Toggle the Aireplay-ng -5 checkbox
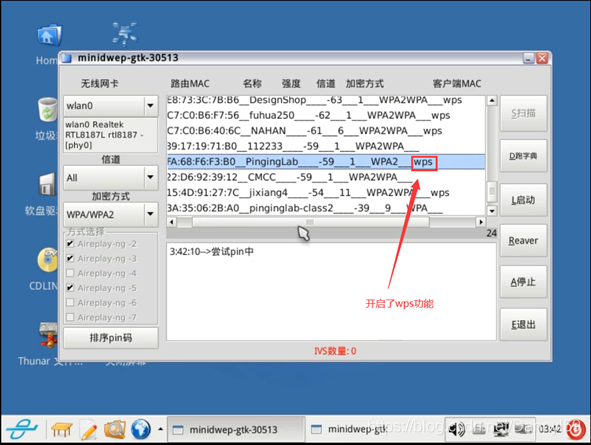This screenshot has height=445, width=591. 70,288
